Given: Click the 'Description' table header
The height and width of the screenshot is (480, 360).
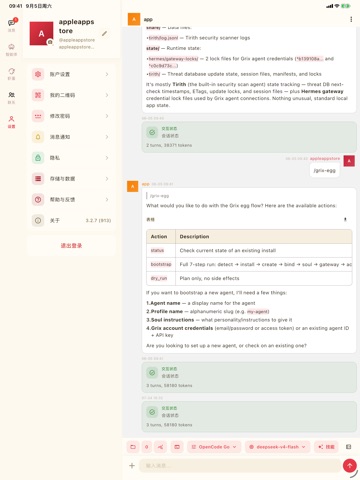Looking at the screenshot, I should coord(194,236).
